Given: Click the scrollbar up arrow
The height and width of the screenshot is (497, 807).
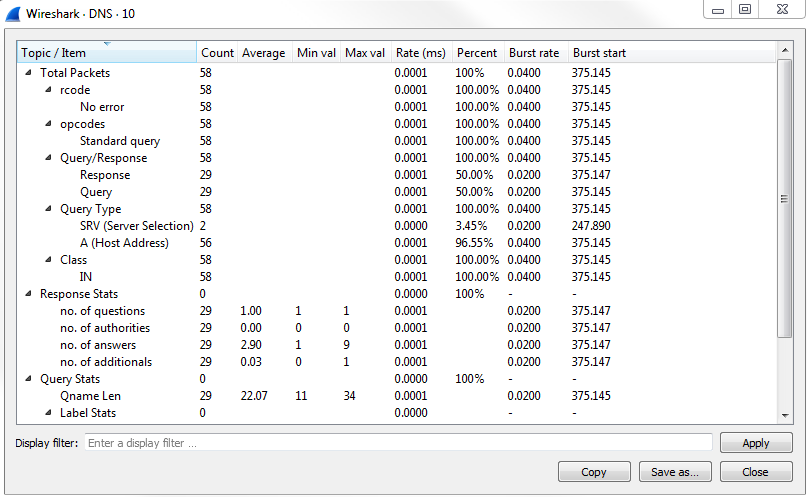Looking at the screenshot, I should click(x=784, y=50).
